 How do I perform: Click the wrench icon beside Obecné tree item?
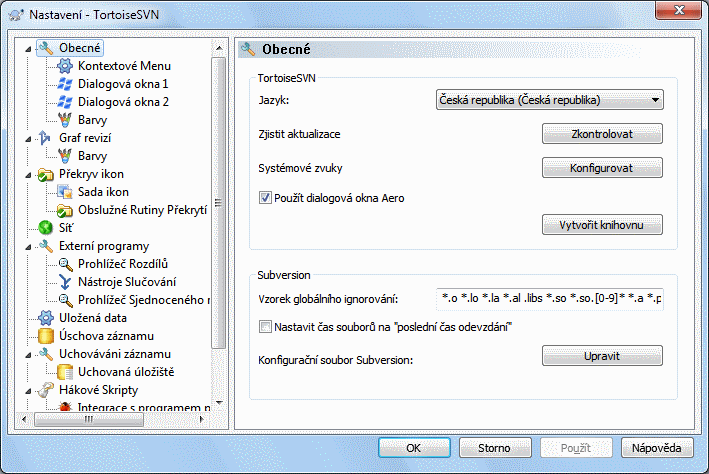tap(46, 48)
